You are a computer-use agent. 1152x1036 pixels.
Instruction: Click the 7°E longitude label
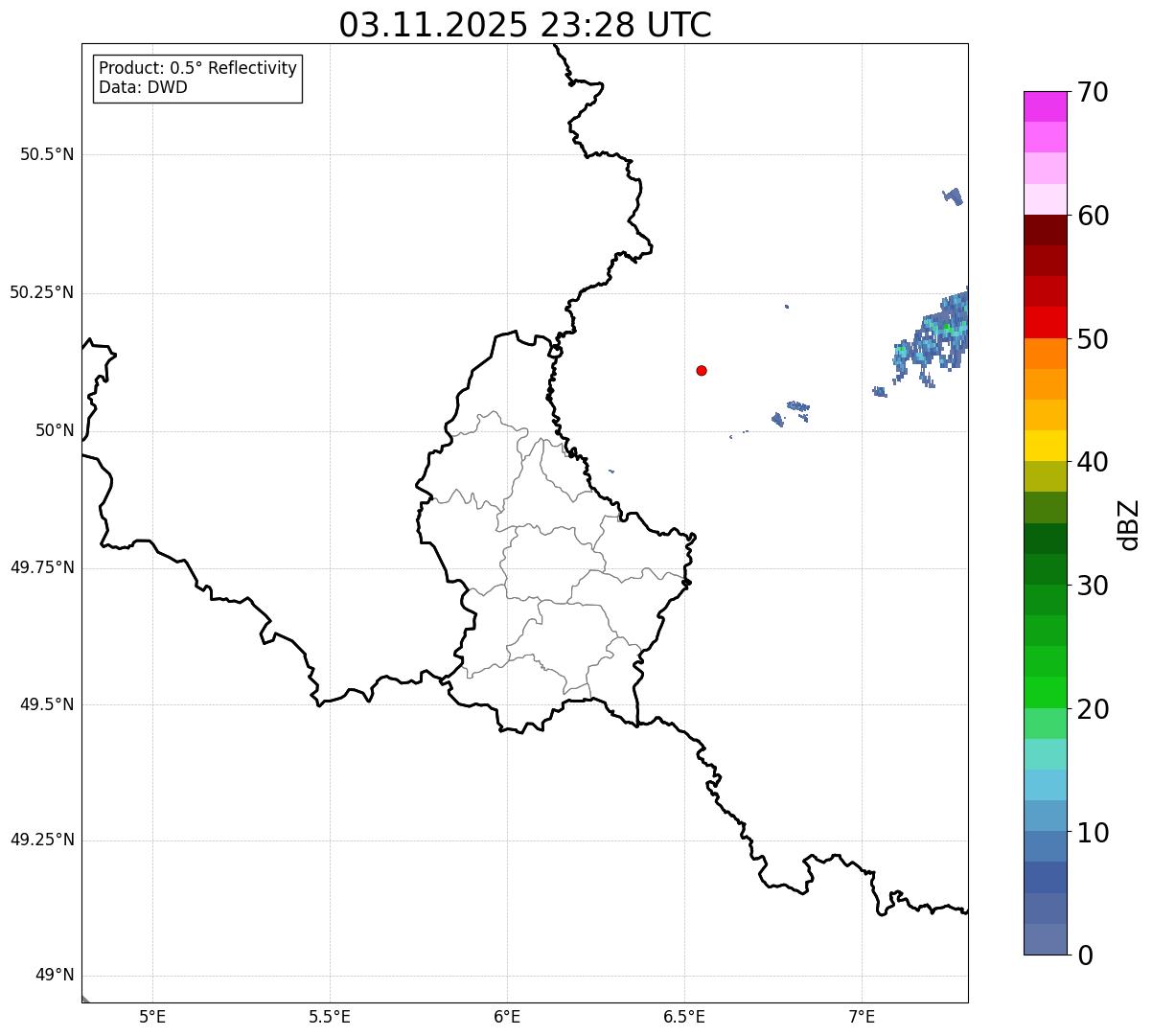[x=862, y=1016]
